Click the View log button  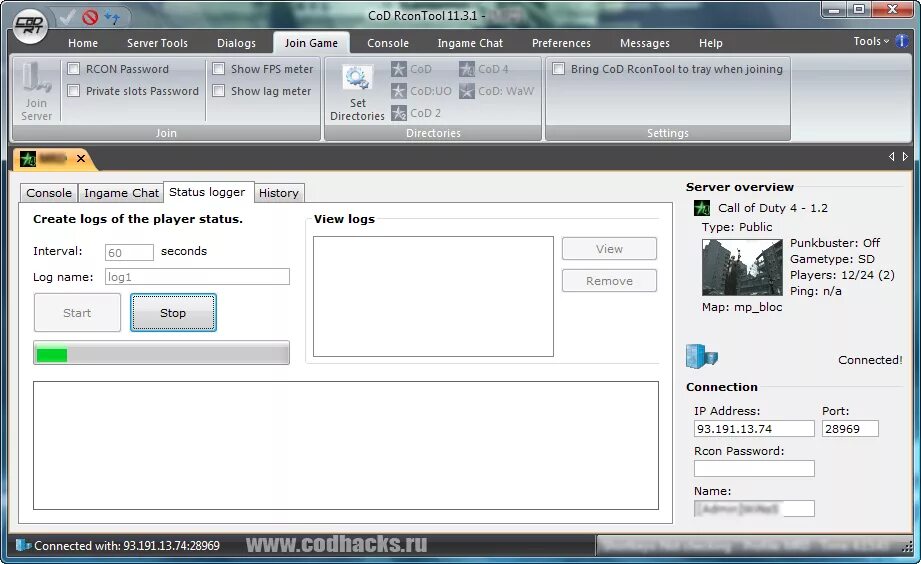click(x=609, y=249)
